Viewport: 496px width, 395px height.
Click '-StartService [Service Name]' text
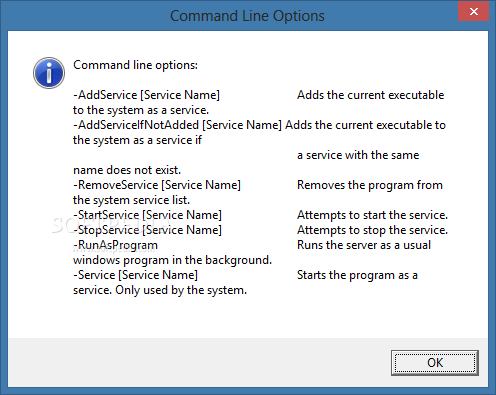point(147,215)
